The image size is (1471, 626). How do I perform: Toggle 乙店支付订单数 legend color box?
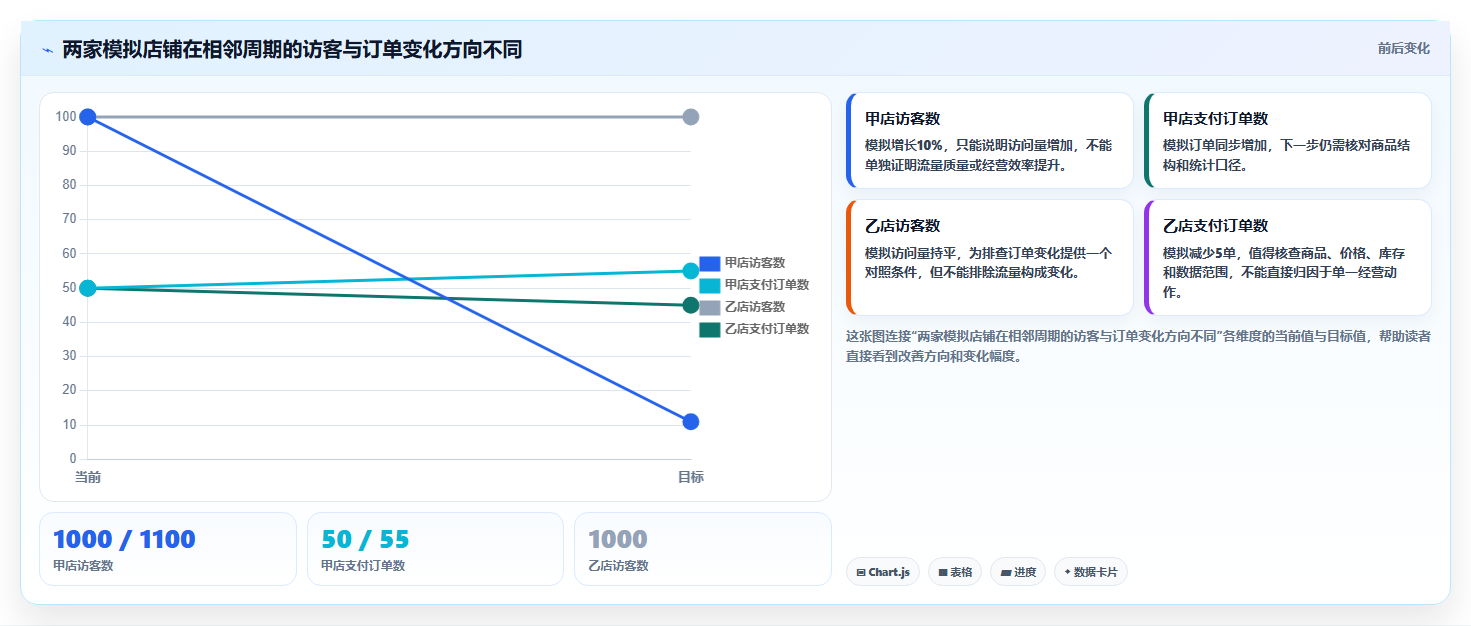coord(709,329)
